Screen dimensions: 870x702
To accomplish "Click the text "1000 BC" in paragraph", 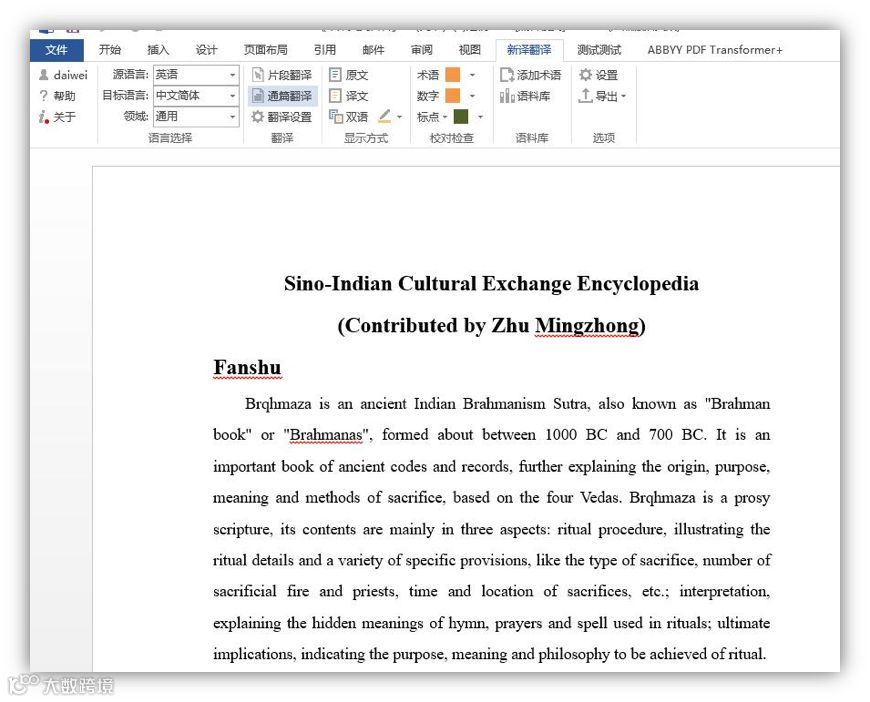I will click(x=576, y=435).
